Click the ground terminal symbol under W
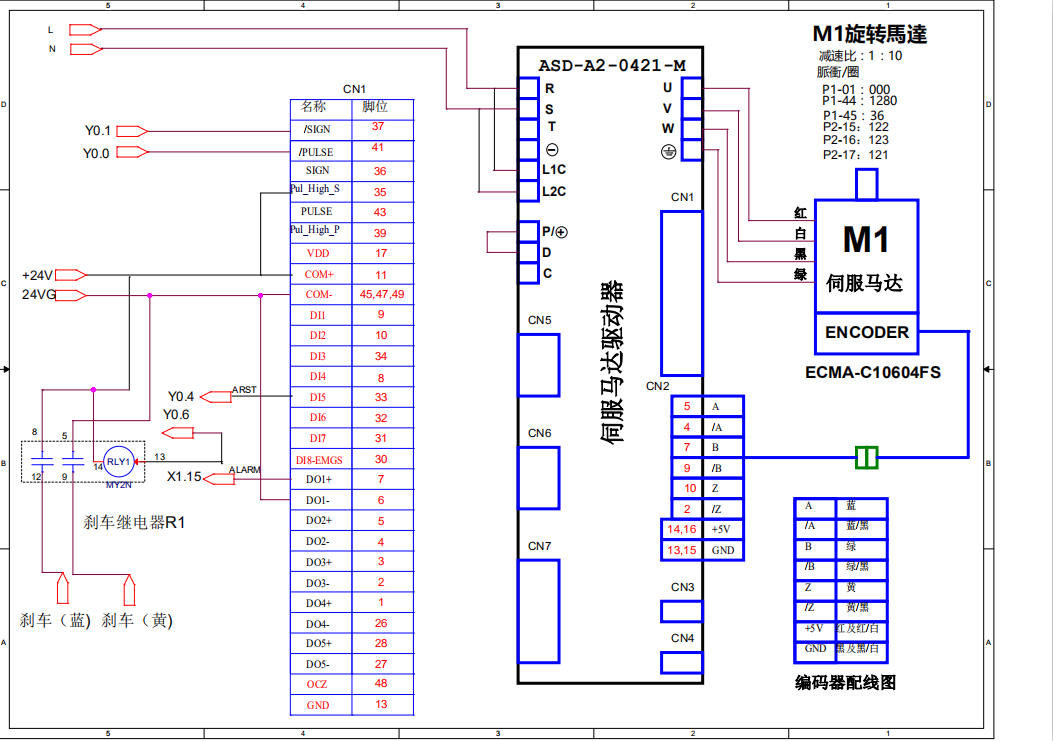The image size is (1053, 741). pyautogui.click(x=669, y=151)
